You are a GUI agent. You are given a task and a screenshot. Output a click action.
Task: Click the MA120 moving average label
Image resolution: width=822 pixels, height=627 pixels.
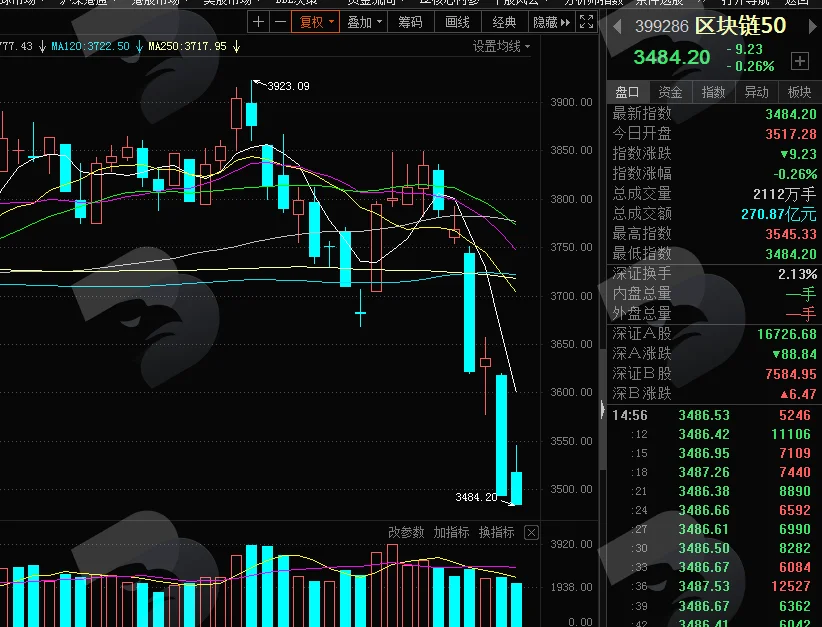pyautogui.click(x=90, y=46)
